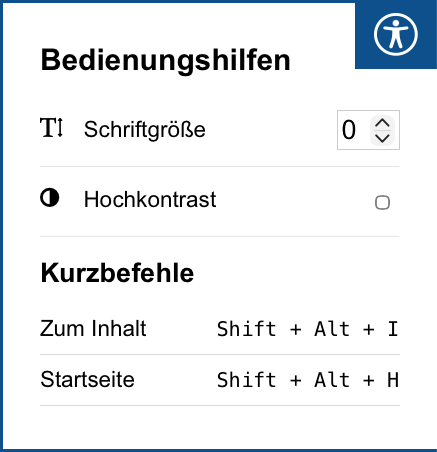This screenshot has height=452, width=437.
Task: Click Shift in the Zum Inhalt shortcut
Action: point(247,329)
